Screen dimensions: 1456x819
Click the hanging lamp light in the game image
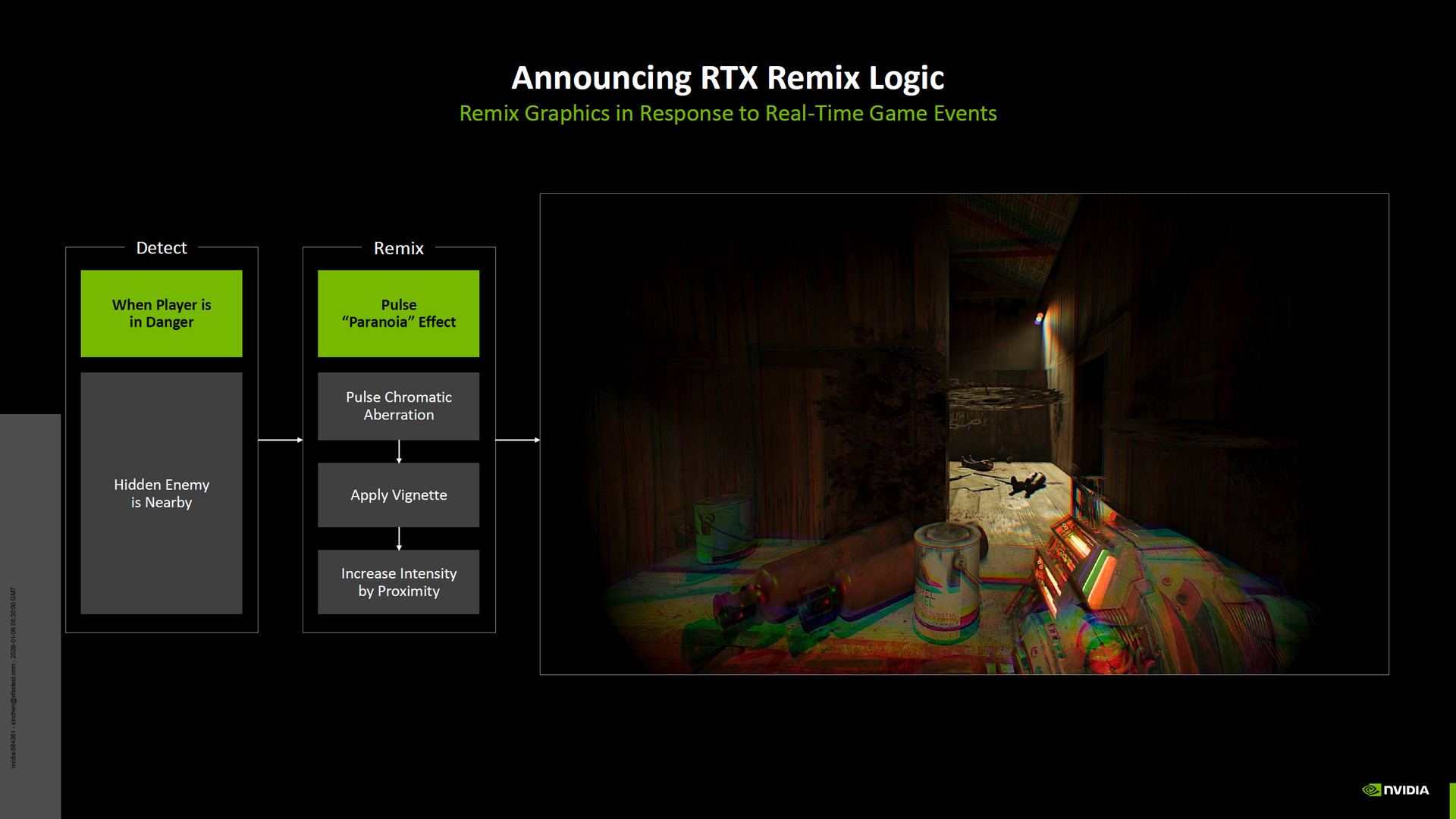tap(1039, 318)
